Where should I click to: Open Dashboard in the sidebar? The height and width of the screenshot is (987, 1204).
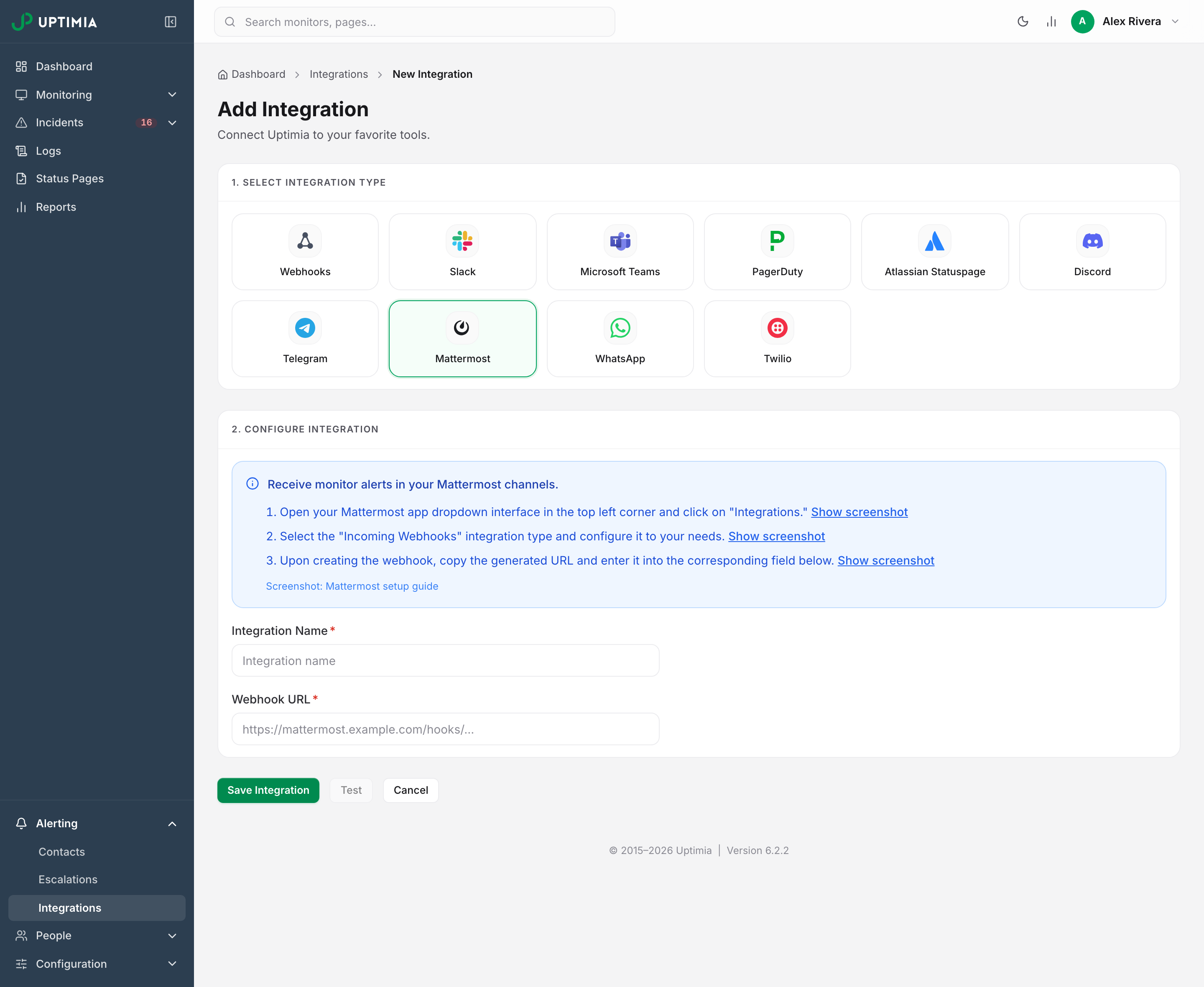pos(97,66)
